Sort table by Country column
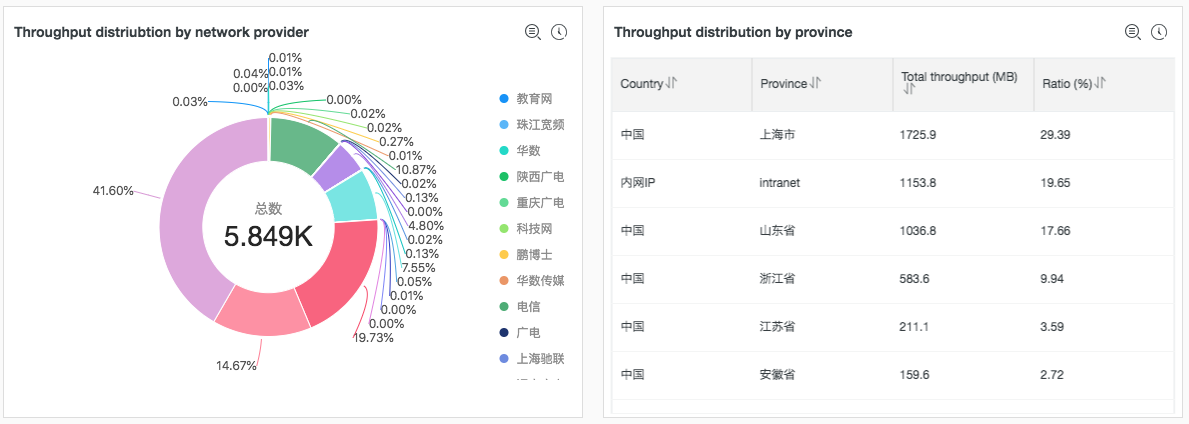This screenshot has width=1189, height=424. coord(671,83)
